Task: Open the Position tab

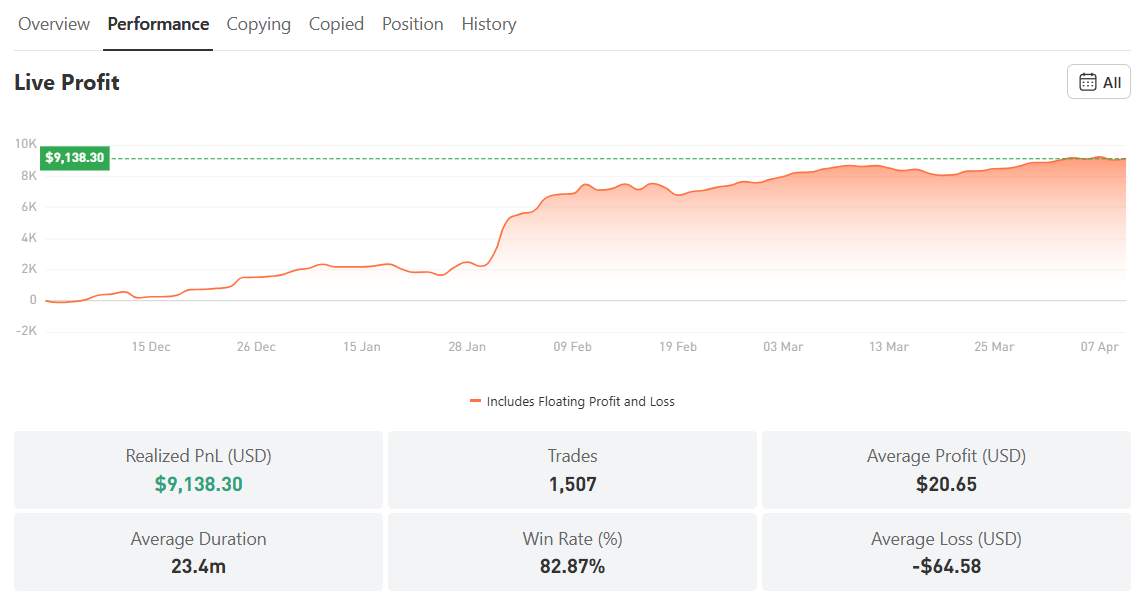Action: coord(412,24)
